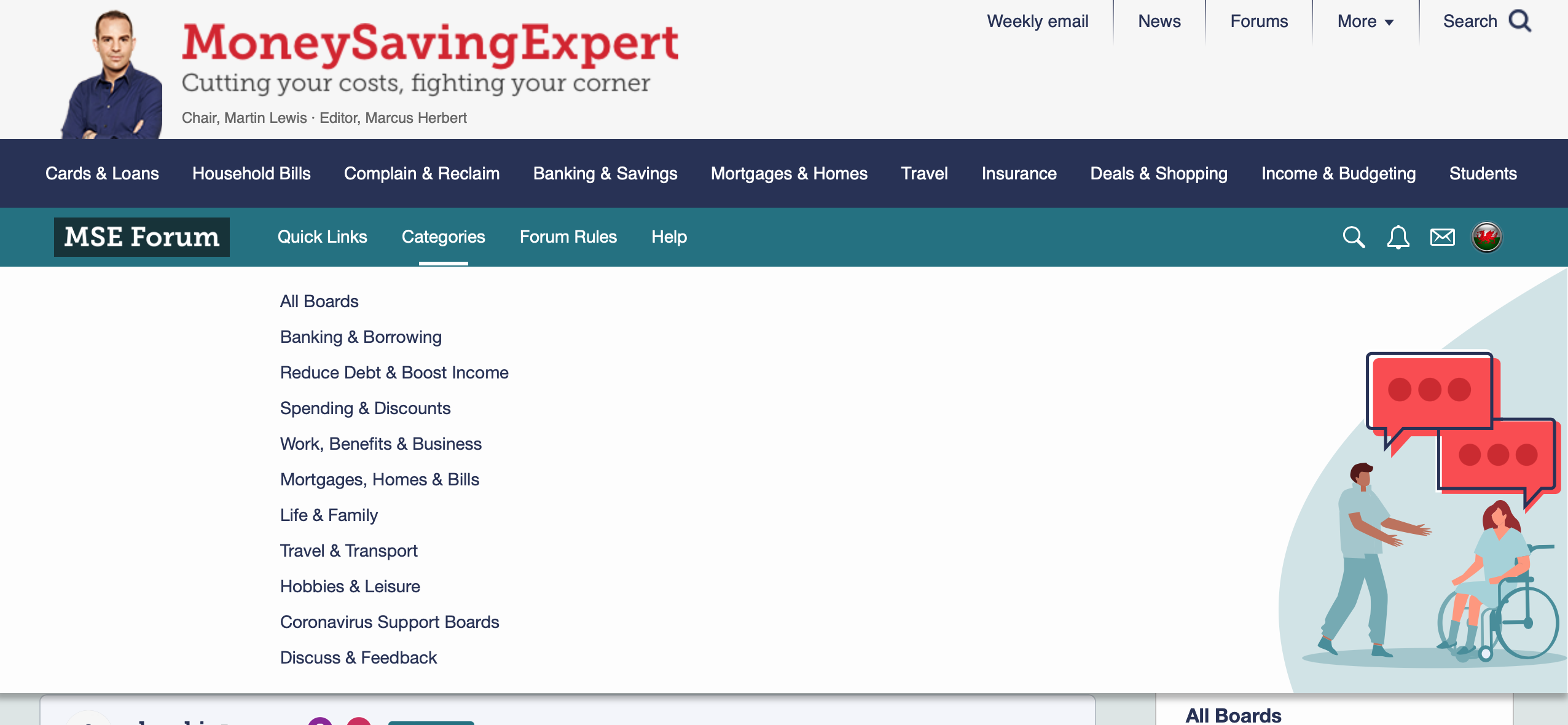Open the notifications bell icon

coord(1398,237)
